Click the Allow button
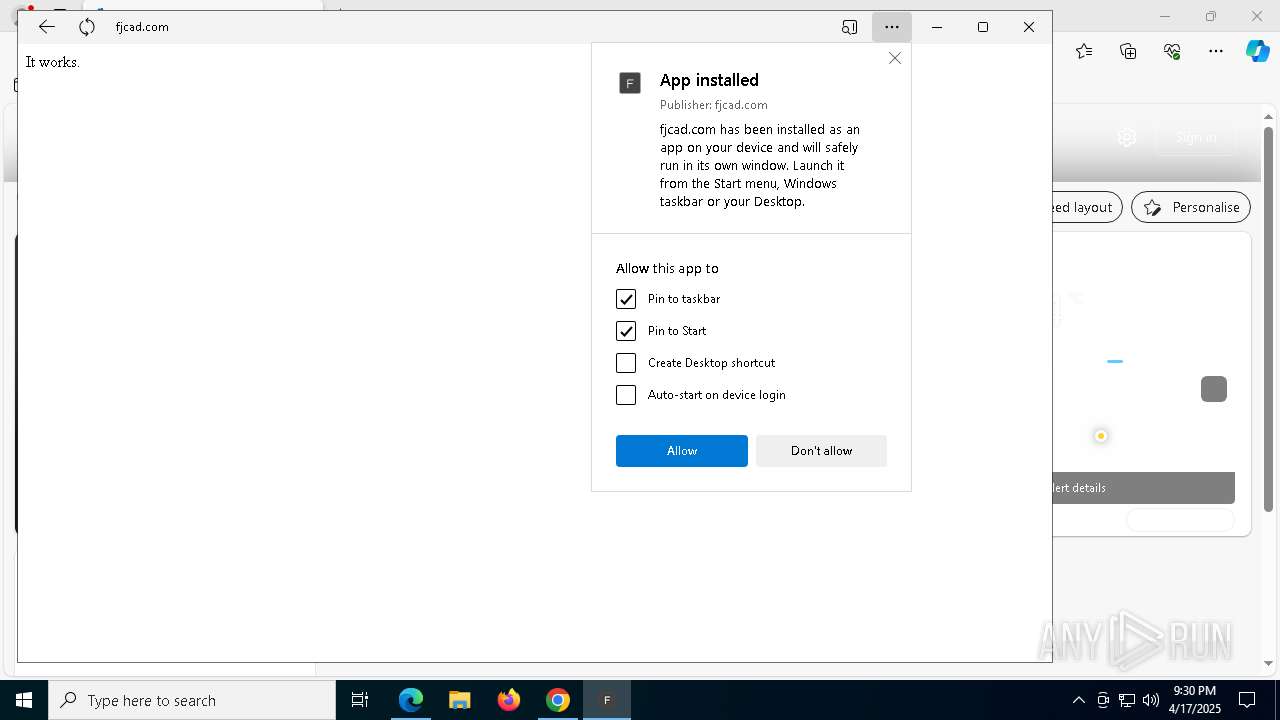 coord(682,451)
